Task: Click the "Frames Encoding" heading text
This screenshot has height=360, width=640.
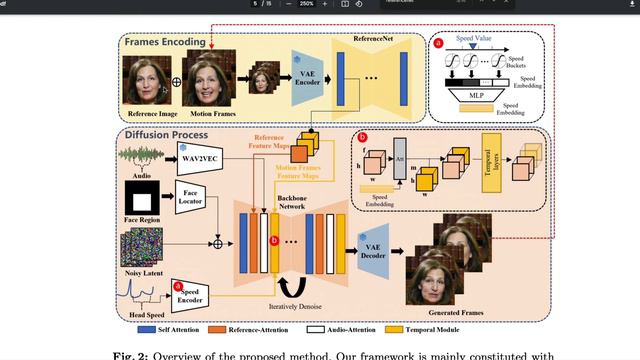Action: coord(165,42)
